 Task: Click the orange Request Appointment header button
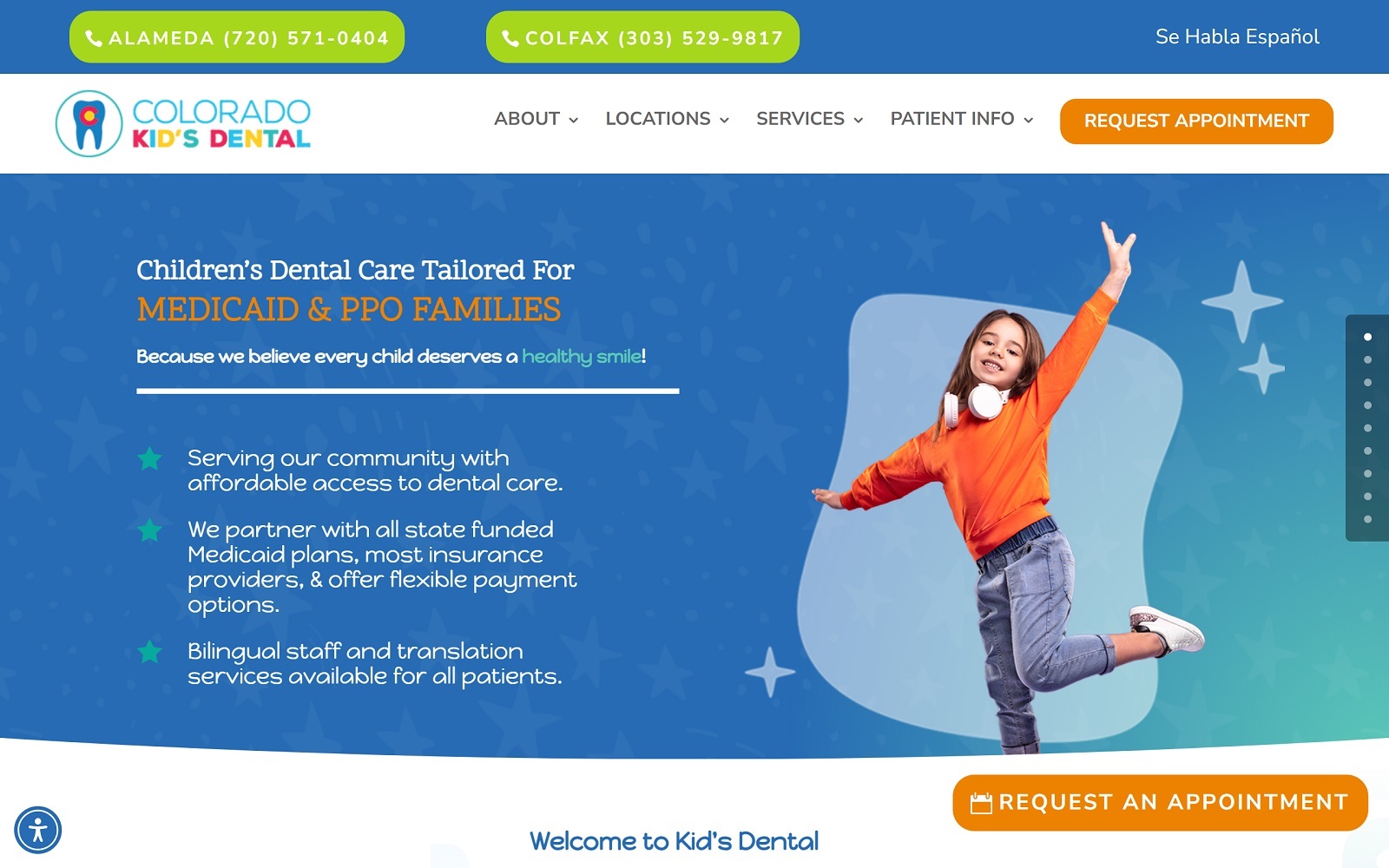coord(1196,121)
